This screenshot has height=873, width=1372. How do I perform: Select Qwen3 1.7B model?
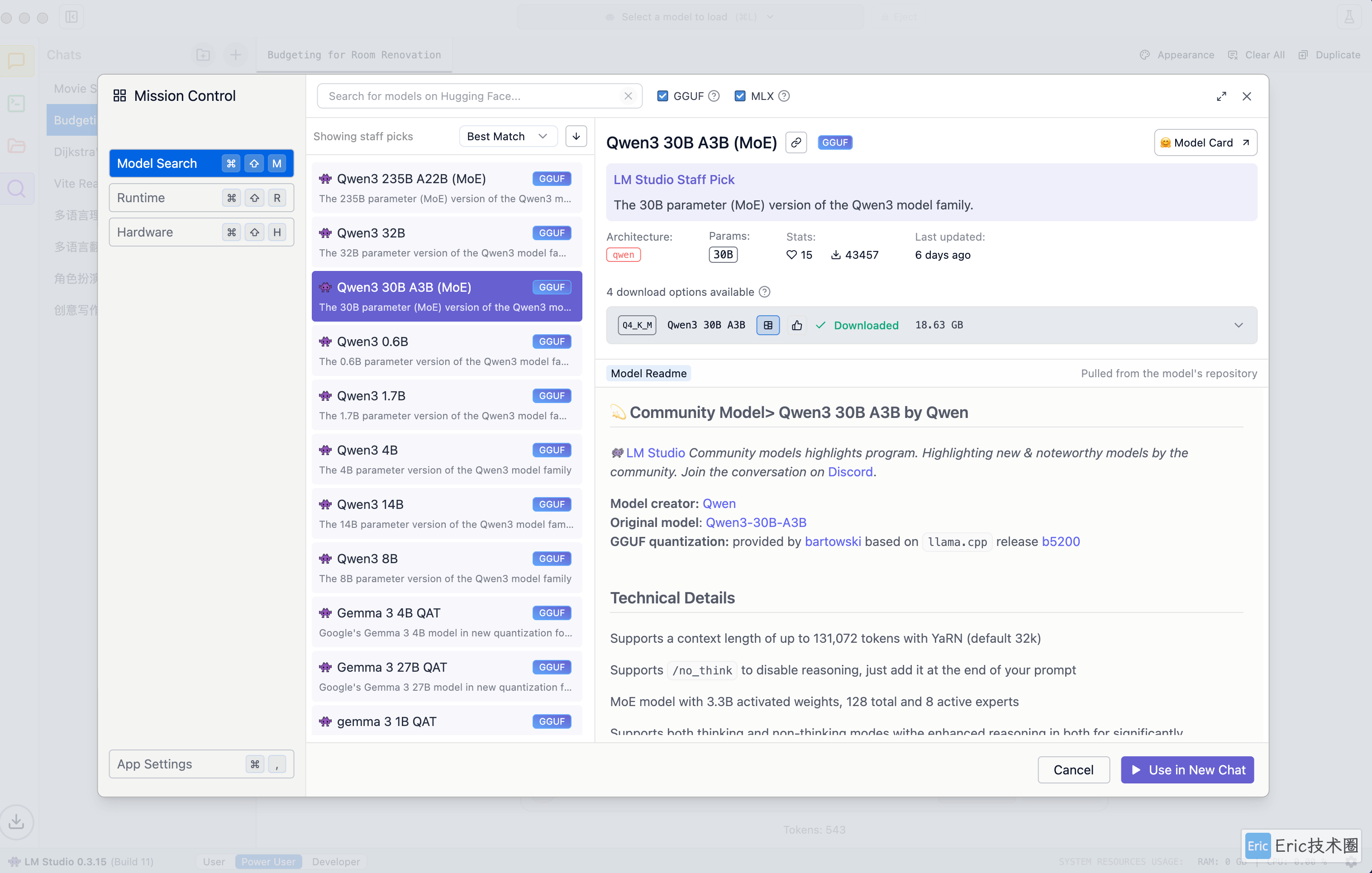point(447,405)
